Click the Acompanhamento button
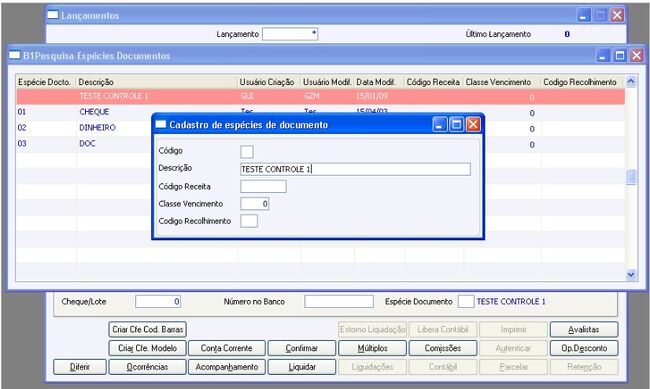 point(227,367)
